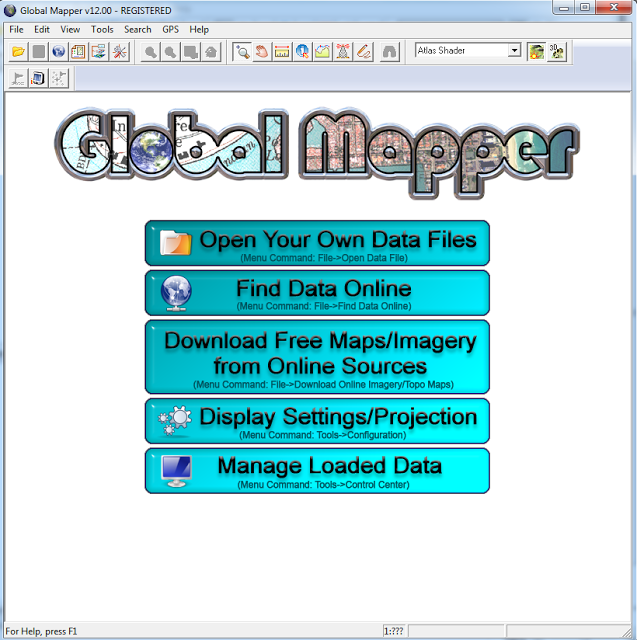Open the GPS menu

[171, 29]
